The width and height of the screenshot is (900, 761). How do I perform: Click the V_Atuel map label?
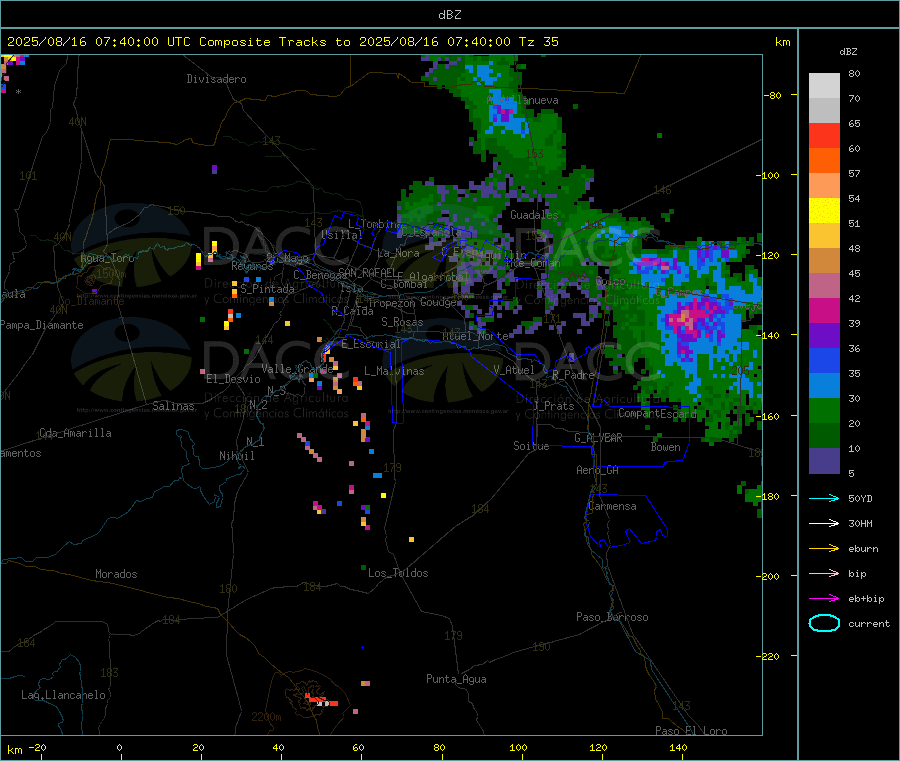click(514, 370)
